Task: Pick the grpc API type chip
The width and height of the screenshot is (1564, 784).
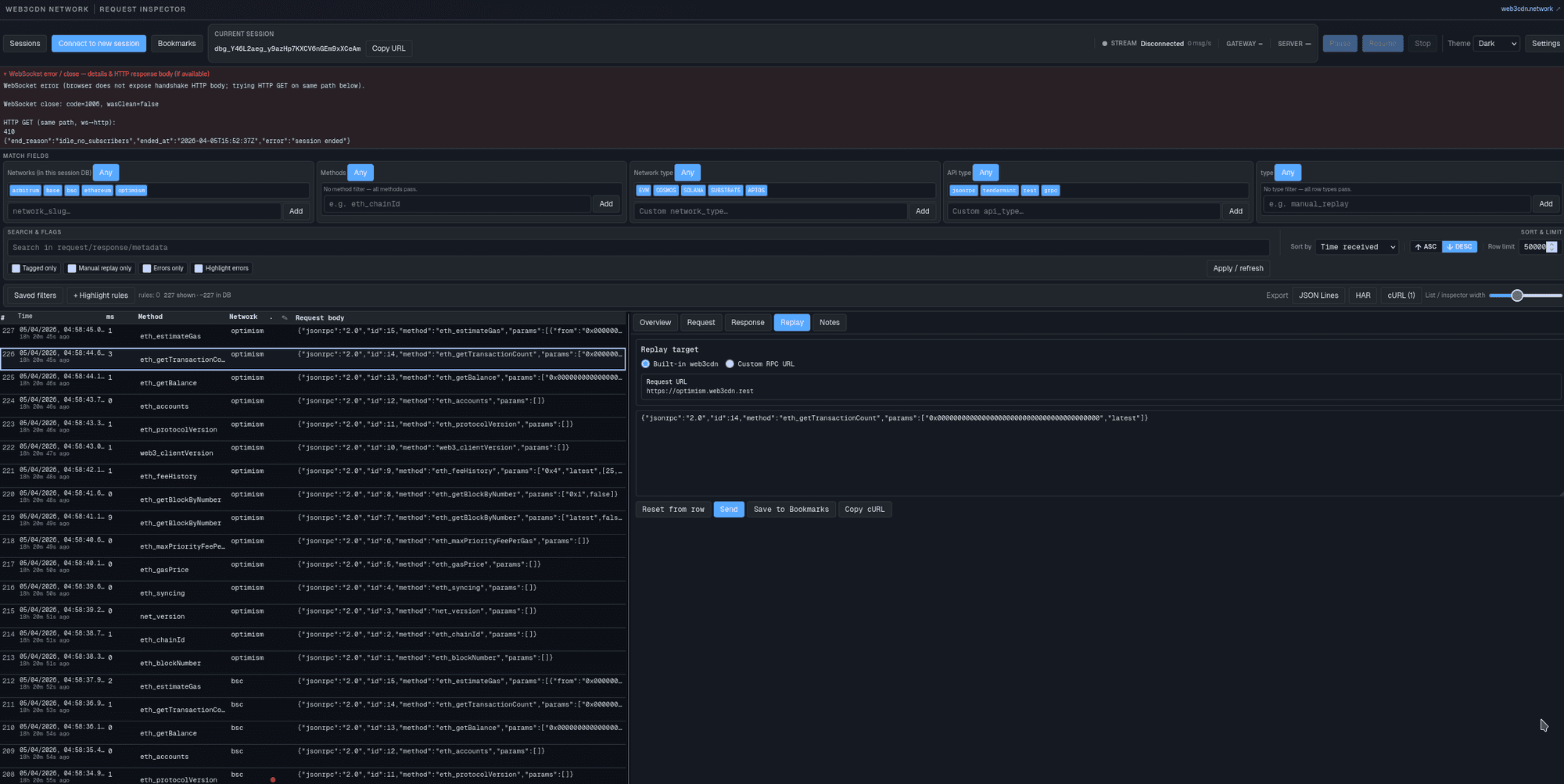Action: pyautogui.click(x=1050, y=191)
